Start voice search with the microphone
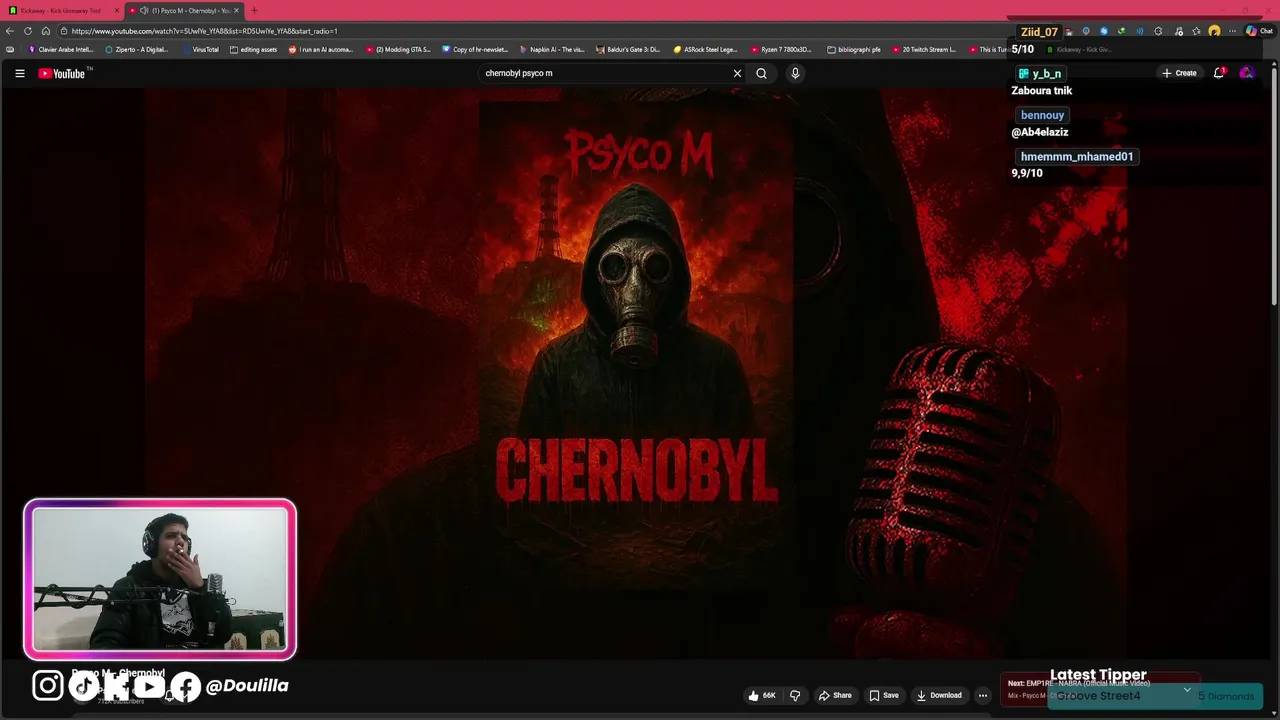 (x=795, y=73)
